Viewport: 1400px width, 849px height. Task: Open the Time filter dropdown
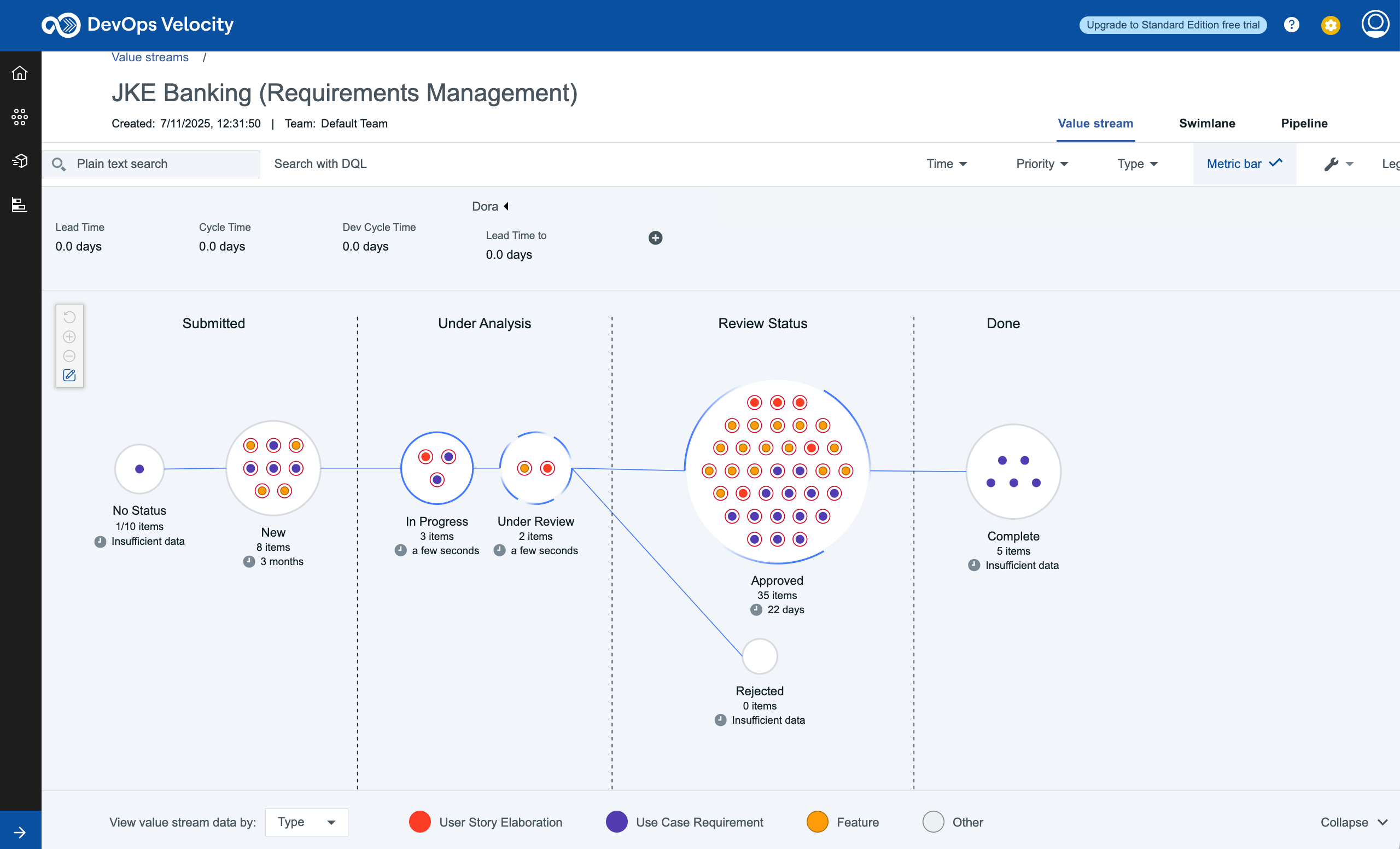947,164
